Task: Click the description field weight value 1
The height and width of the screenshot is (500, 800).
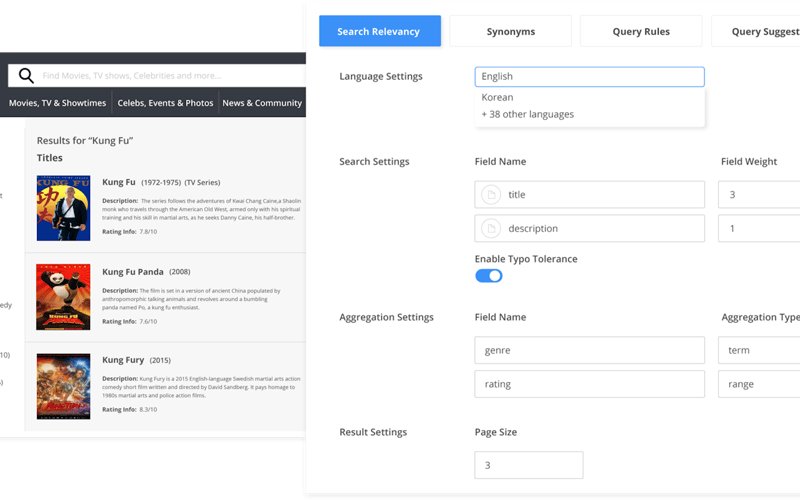Action: [x=759, y=229]
